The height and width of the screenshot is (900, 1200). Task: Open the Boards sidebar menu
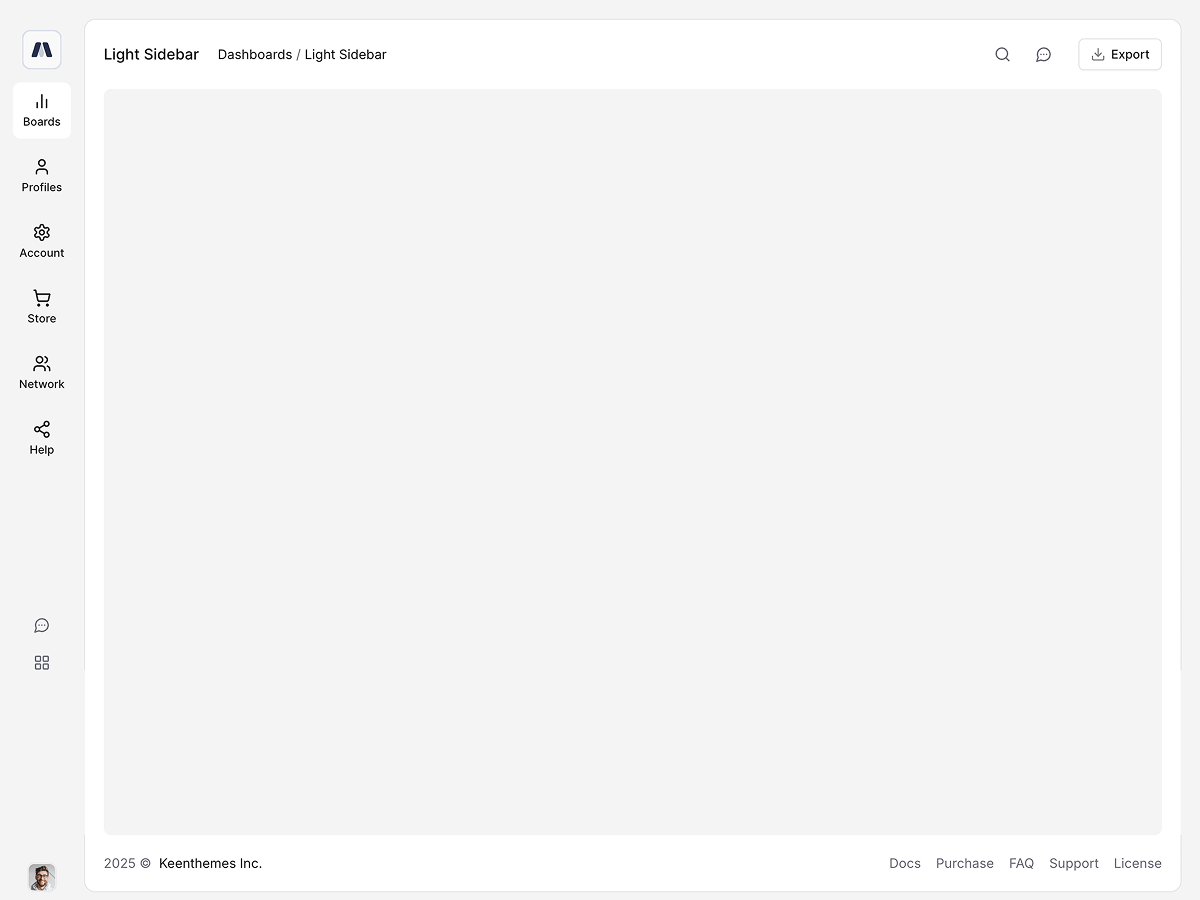click(x=42, y=110)
